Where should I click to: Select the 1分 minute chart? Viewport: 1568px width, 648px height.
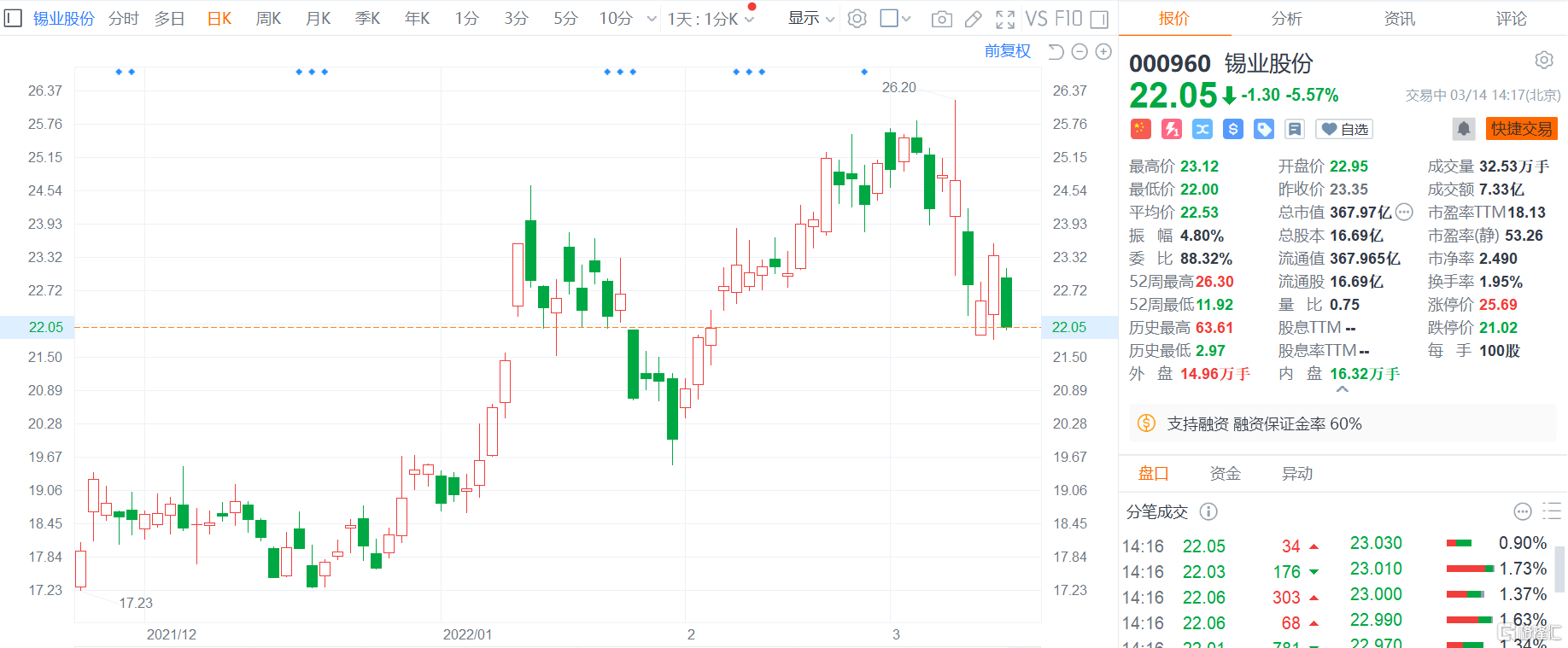click(466, 19)
